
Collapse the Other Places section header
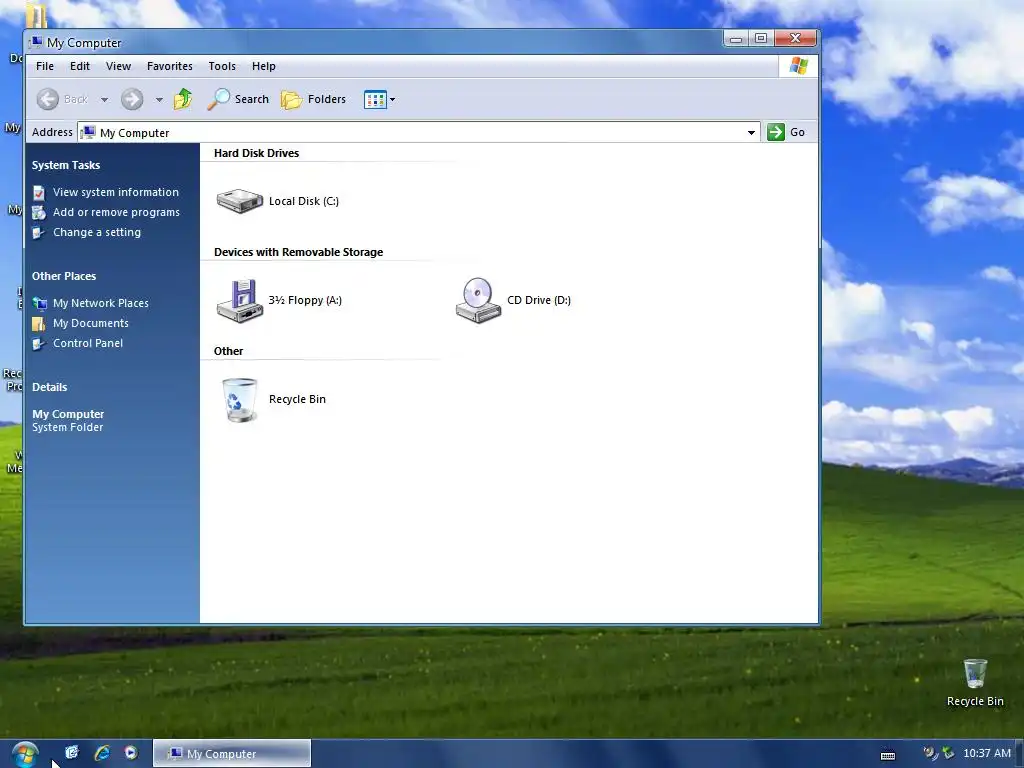tap(64, 276)
